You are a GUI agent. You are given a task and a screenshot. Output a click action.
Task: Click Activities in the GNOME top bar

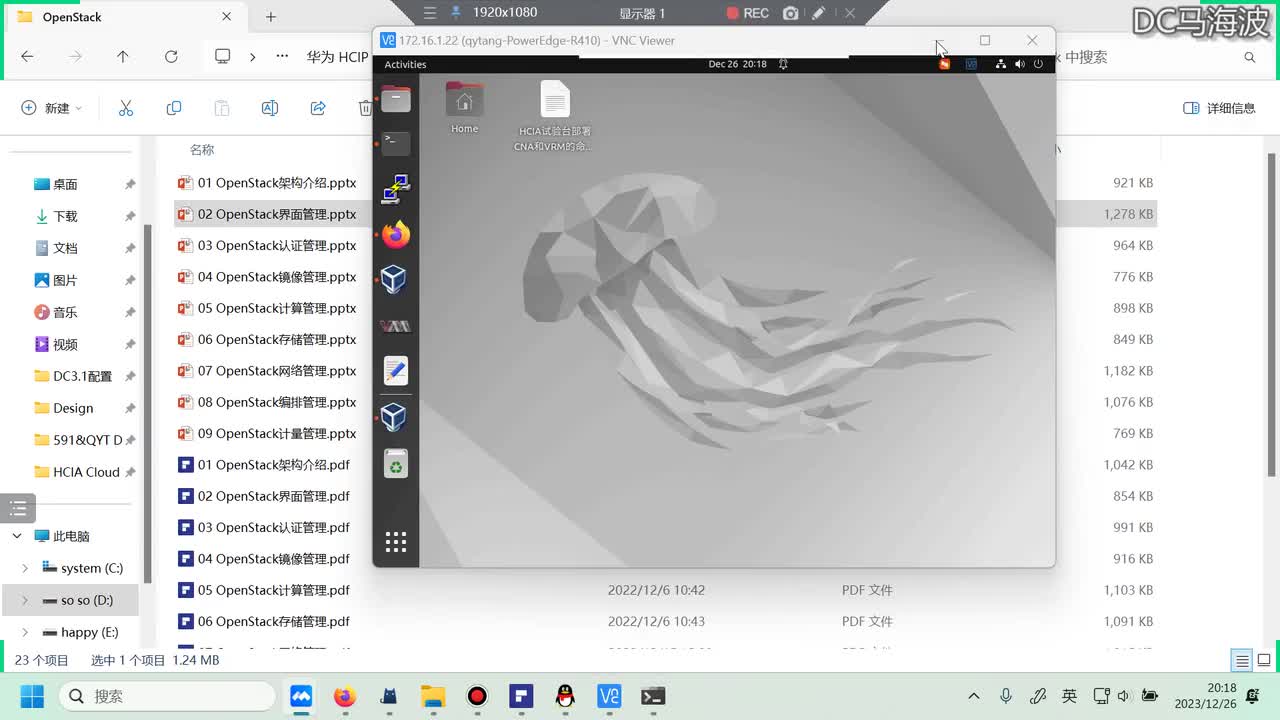(x=405, y=64)
